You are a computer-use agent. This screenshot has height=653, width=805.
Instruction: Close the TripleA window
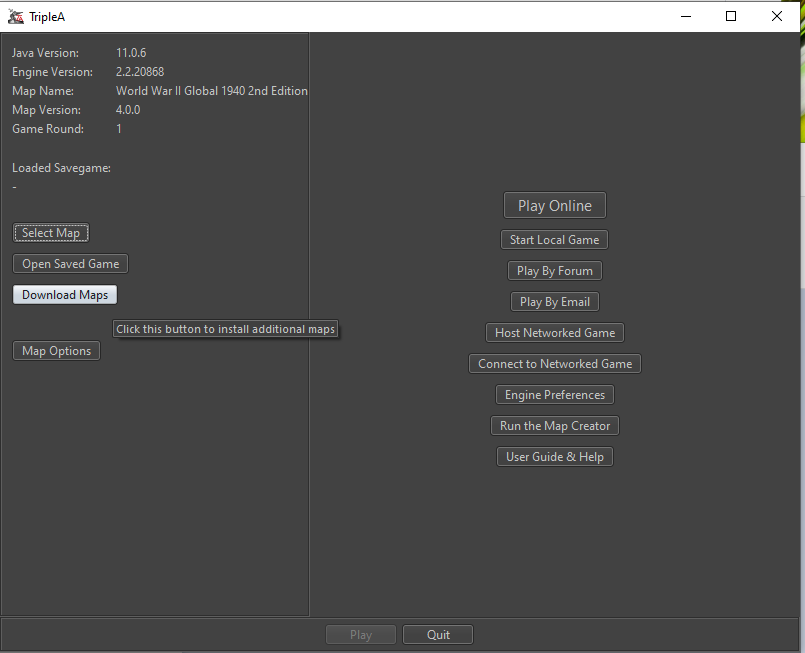[776, 16]
